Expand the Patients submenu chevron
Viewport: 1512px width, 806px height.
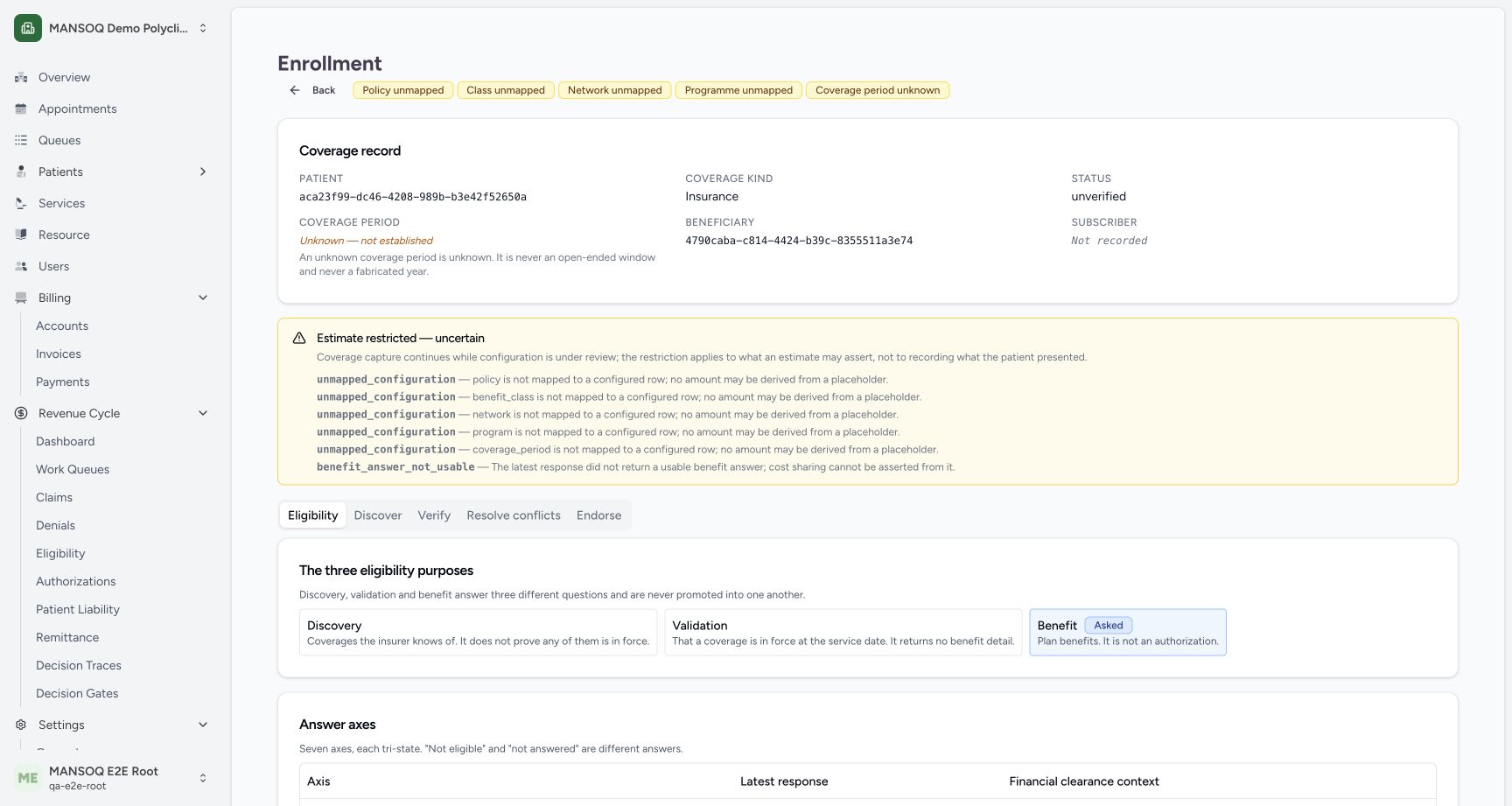pos(203,172)
